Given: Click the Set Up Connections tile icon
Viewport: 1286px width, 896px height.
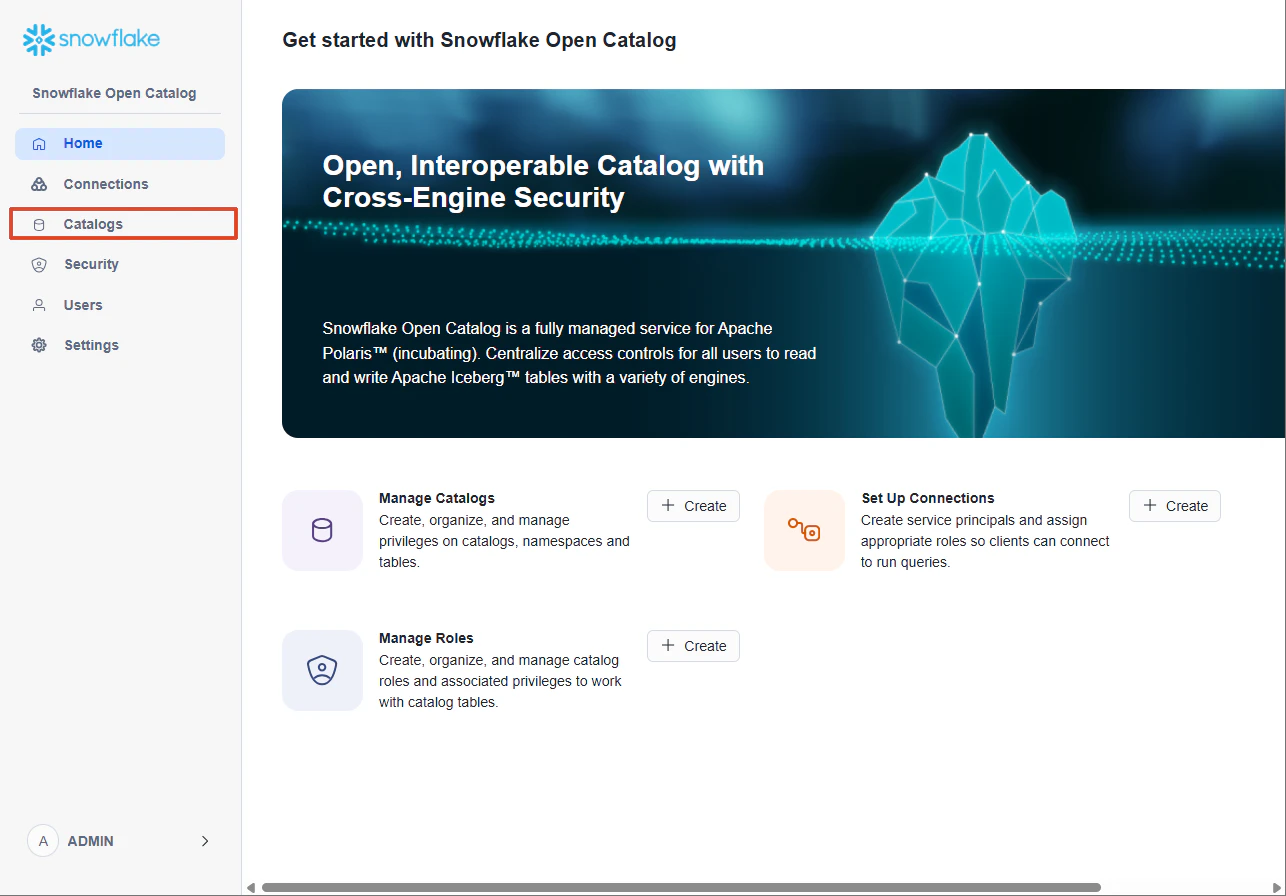Looking at the screenshot, I should 804,530.
